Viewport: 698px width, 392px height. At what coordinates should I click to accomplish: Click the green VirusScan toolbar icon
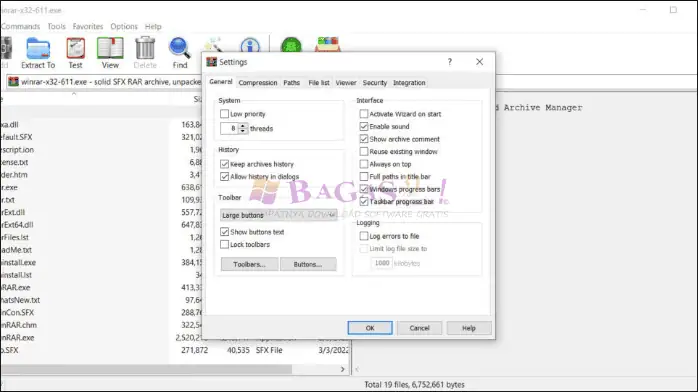[x=292, y=45]
